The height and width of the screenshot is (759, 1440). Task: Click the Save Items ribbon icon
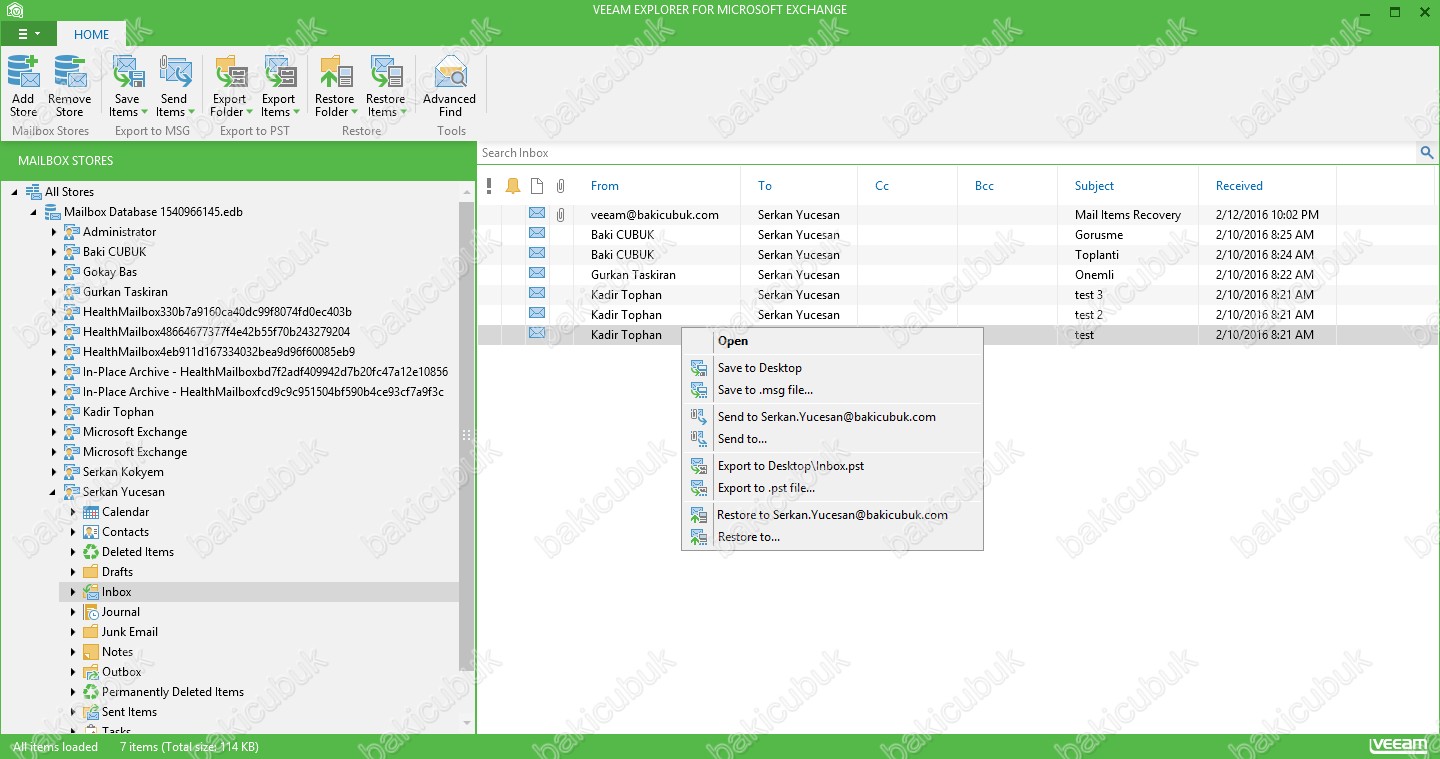click(127, 72)
